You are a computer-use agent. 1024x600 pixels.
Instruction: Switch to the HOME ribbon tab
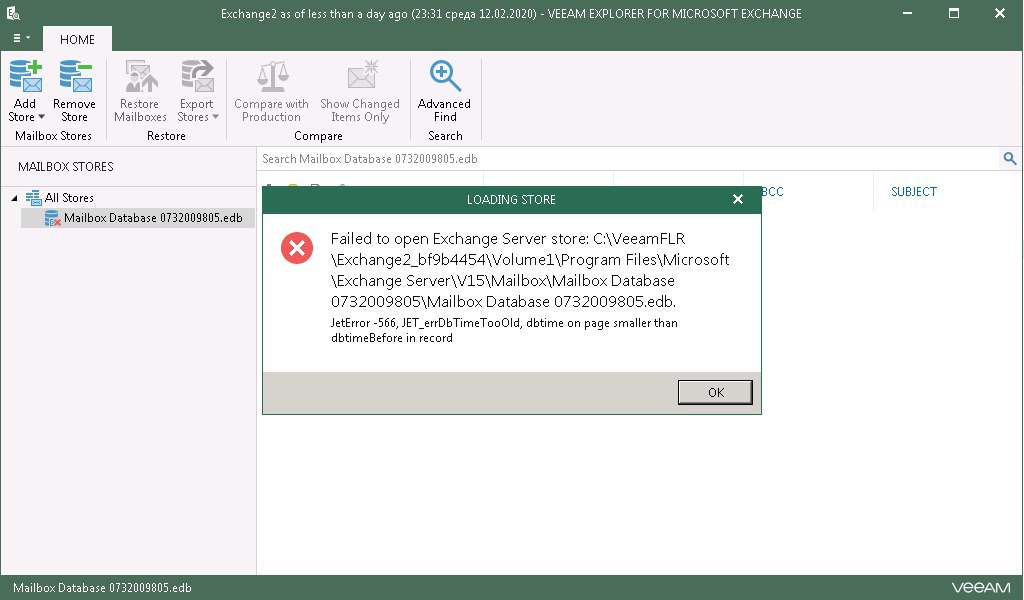(77, 39)
